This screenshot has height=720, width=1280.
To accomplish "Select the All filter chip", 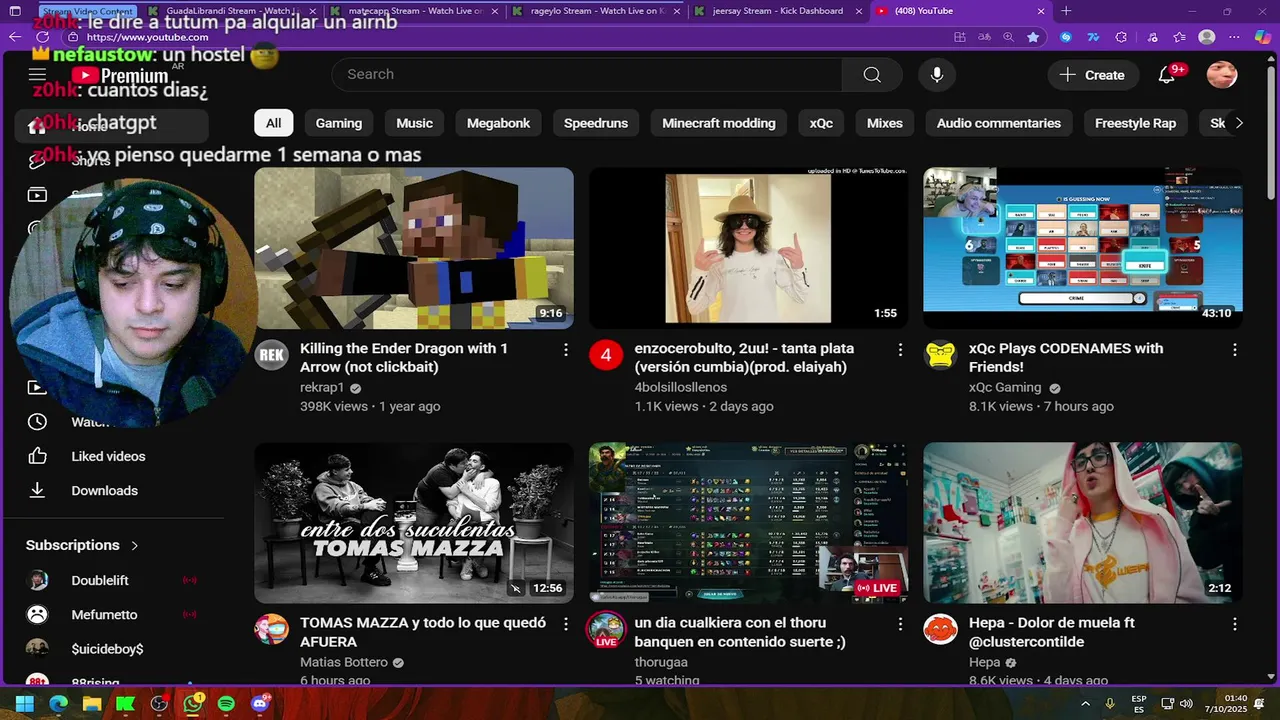I will pyautogui.click(x=273, y=123).
